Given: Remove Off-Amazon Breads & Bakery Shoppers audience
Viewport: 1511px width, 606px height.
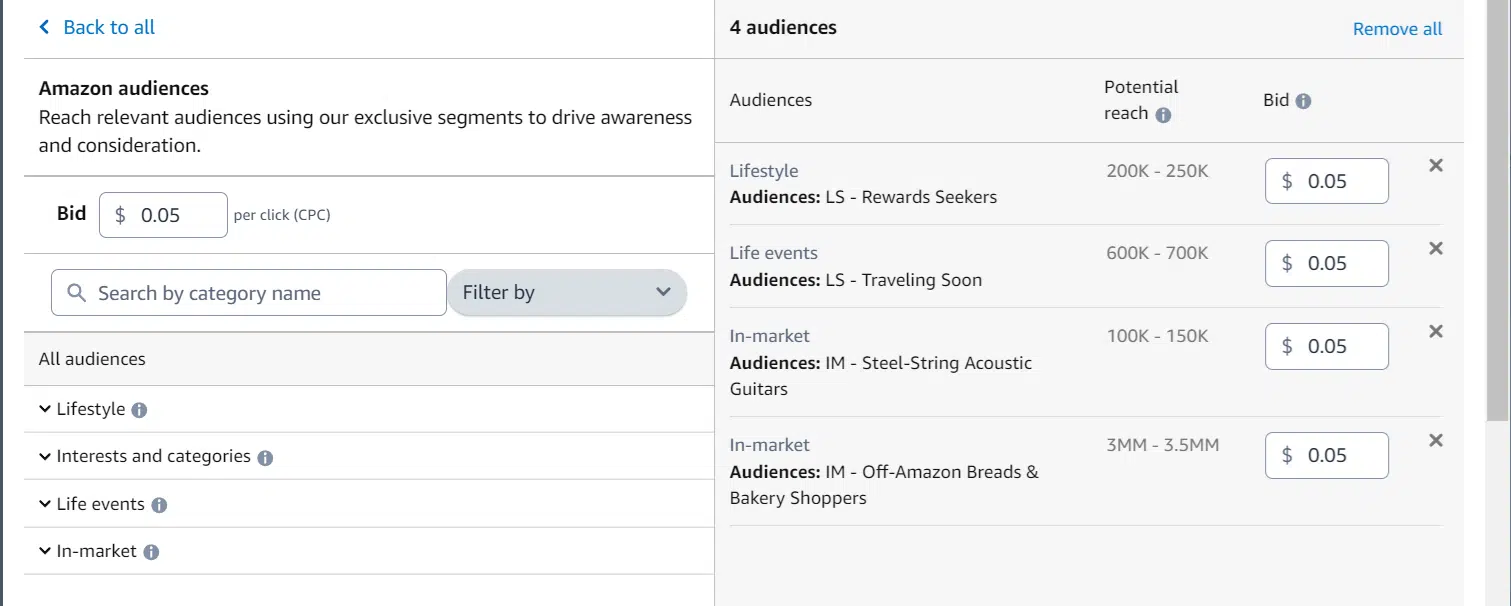Looking at the screenshot, I should click(x=1436, y=440).
